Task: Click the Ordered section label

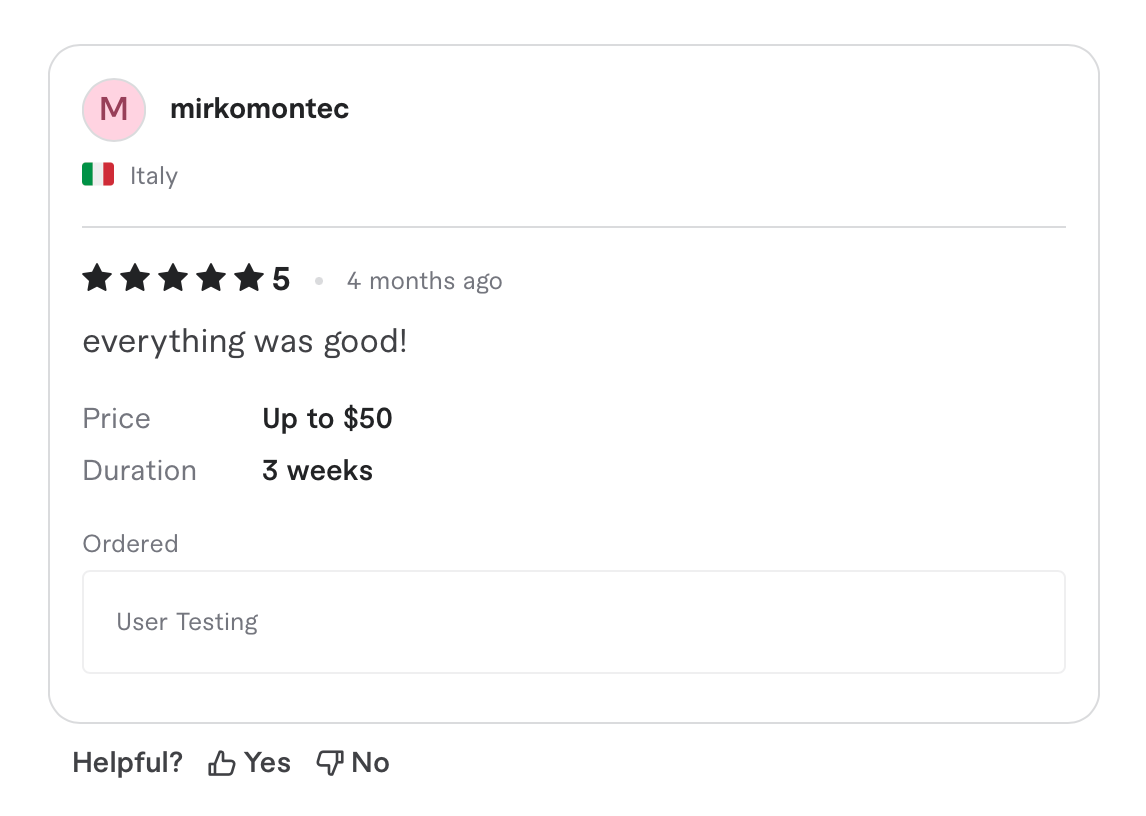Action: (130, 543)
